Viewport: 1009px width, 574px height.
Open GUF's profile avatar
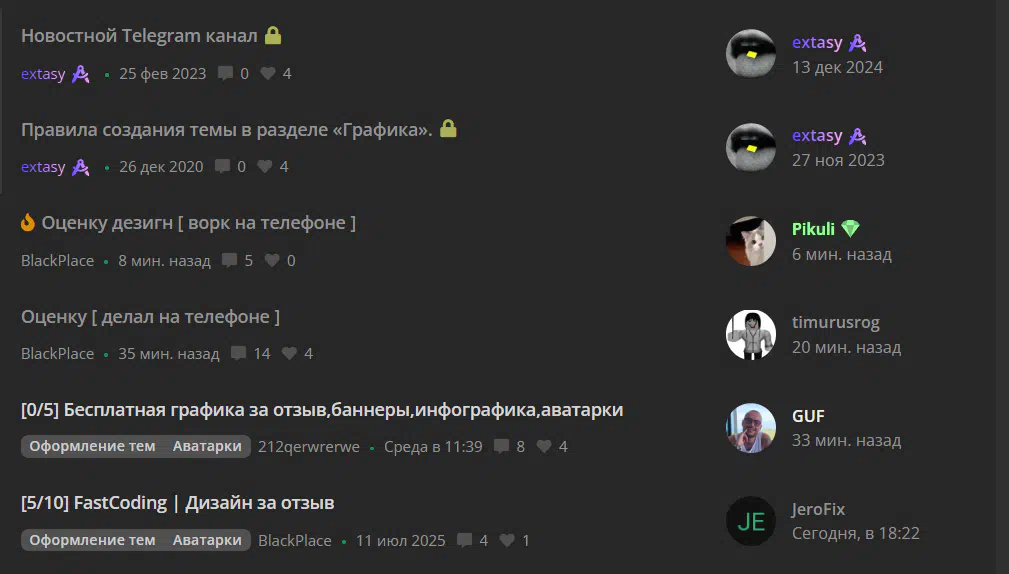(751, 428)
